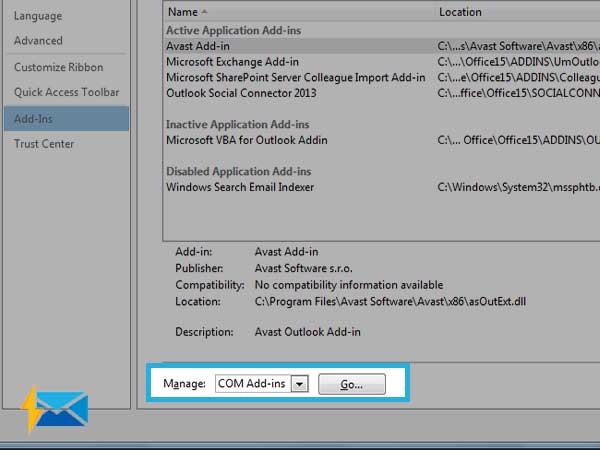Select the Add-Ins category
The image size is (600, 450).
point(67,119)
